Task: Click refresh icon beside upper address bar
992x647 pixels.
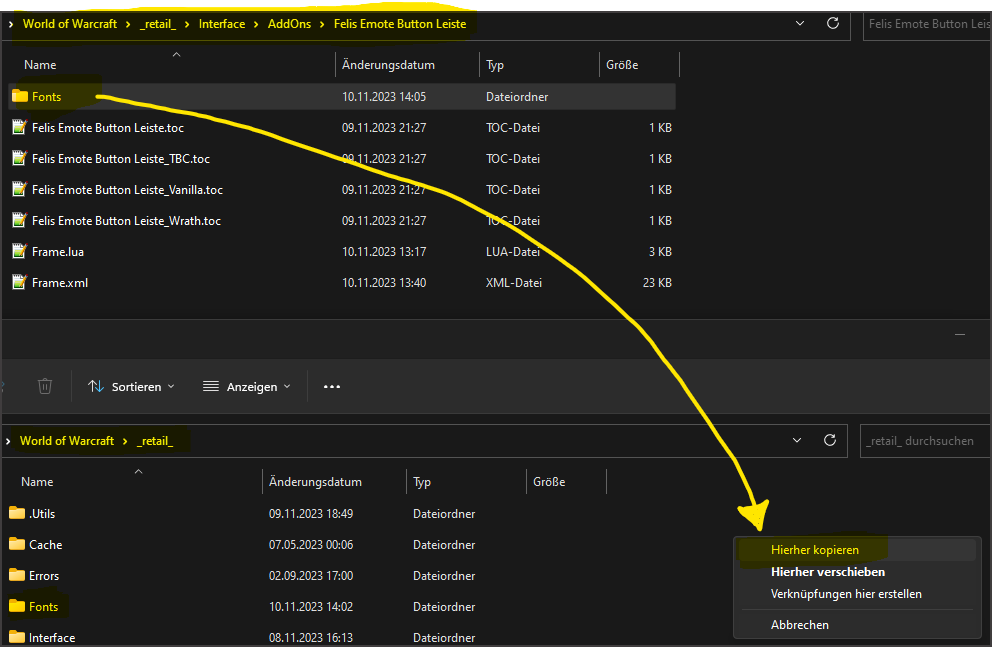Action: click(831, 23)
